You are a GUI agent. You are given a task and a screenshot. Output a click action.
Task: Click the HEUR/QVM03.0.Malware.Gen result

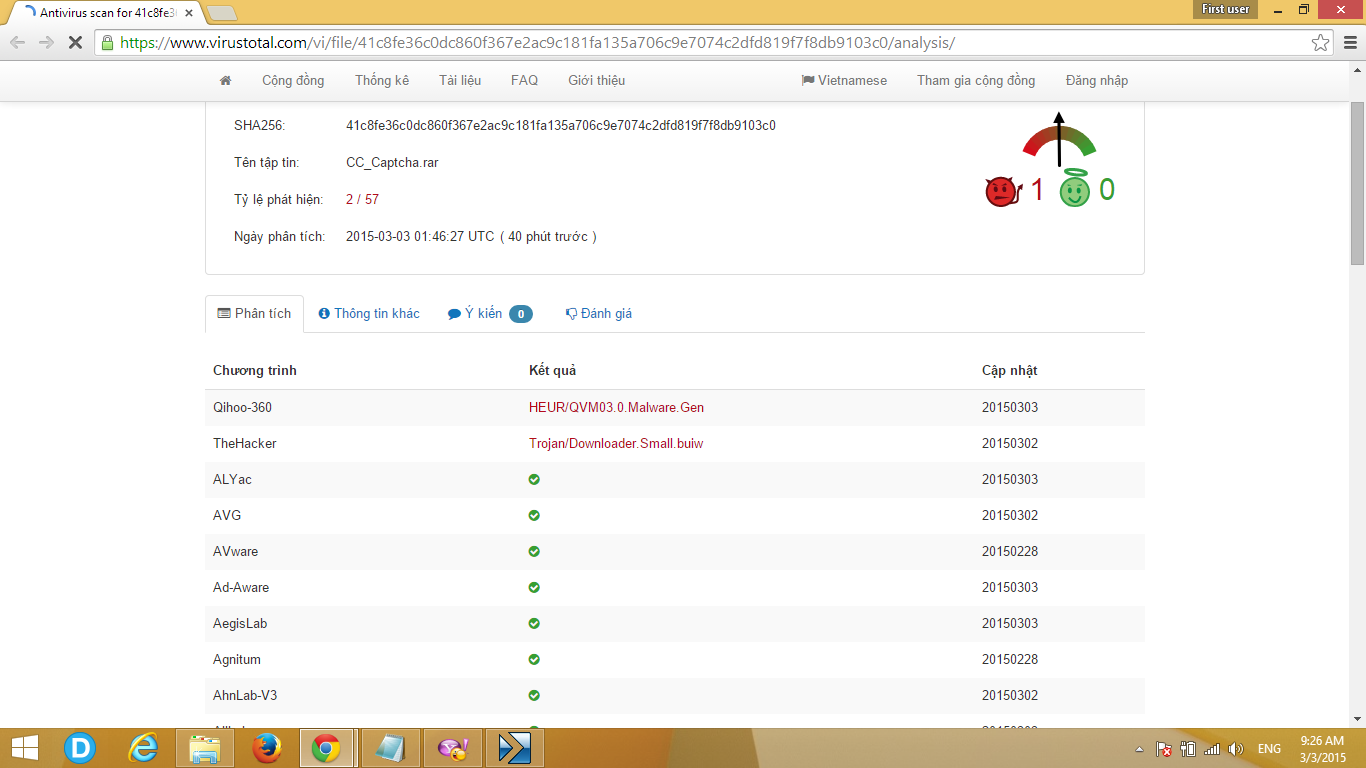tap(616, 408)
